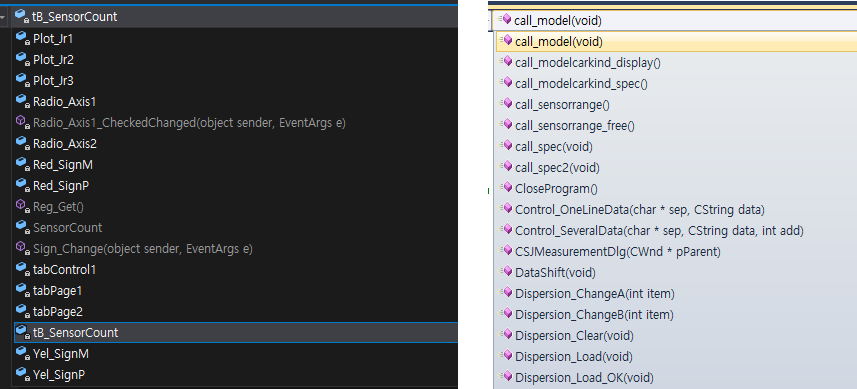Open Control_SeveralData function entry
Viewport: 857px width, 389px height.
(x=660, y=231)
